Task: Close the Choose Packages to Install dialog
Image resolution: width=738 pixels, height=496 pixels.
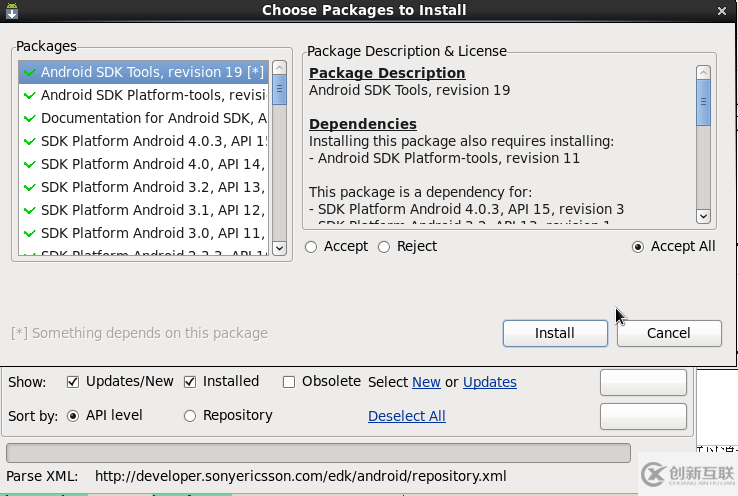Action: 722,11
